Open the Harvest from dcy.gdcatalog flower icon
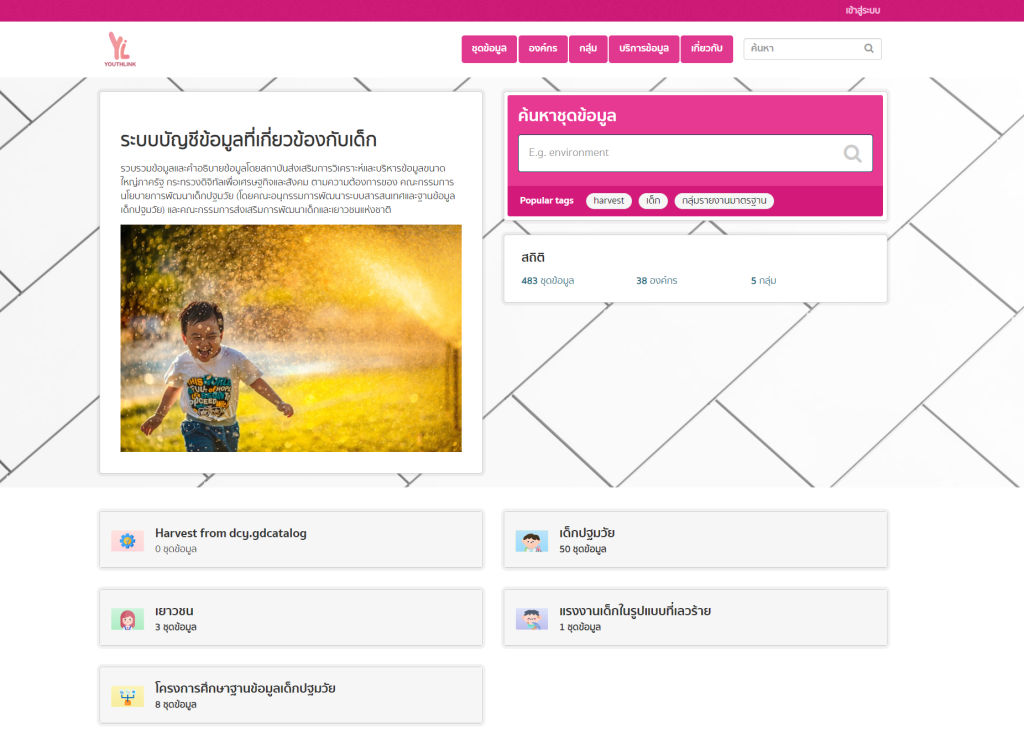Screen dimensions: 1024x743 pyautogui.click(x=127, y=541)
